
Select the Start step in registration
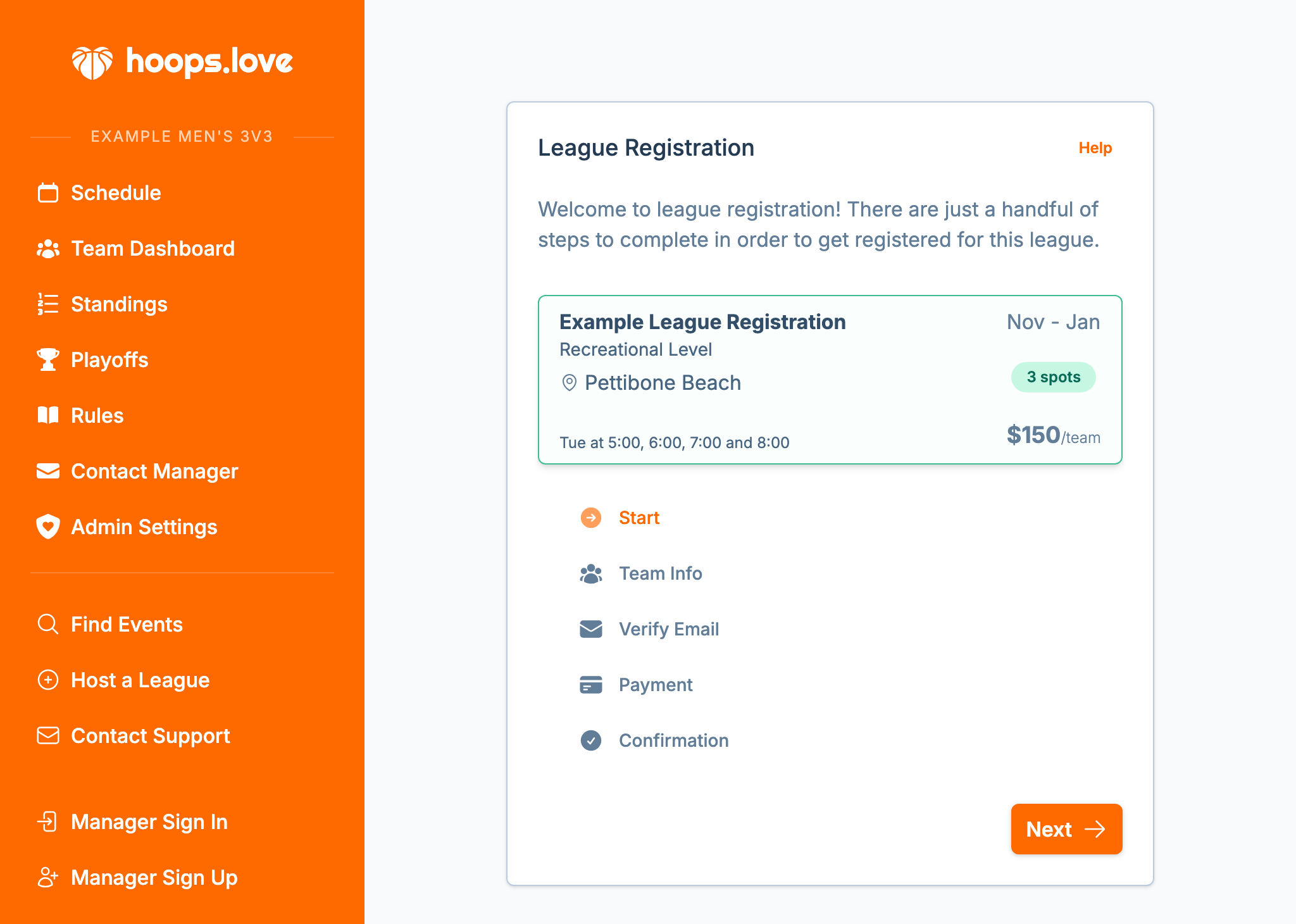[x=639, y=517]
